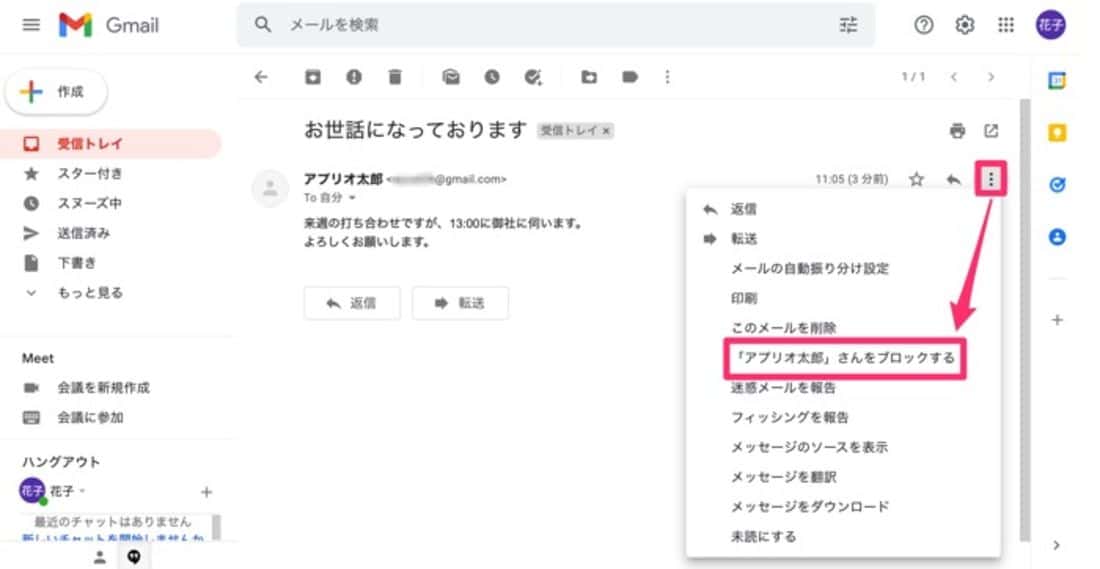Open labels tag icon
Viewport: 1100px width, 569px height.
(630, 77)
